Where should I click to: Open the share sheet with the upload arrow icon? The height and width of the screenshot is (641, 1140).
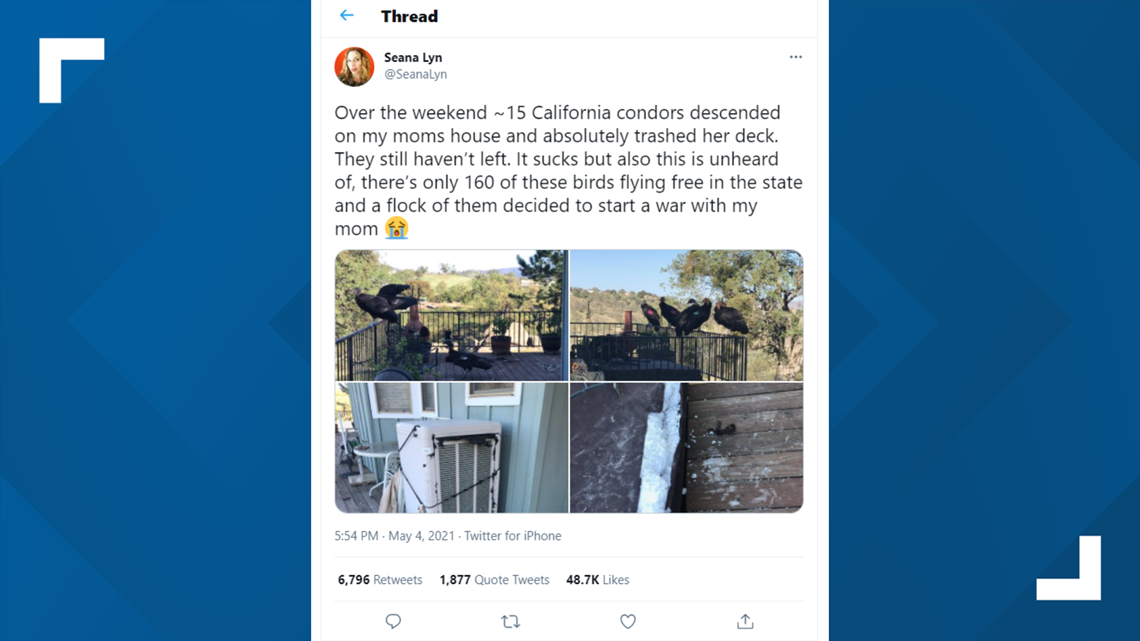pyautogui.click(x=745, y=621)
